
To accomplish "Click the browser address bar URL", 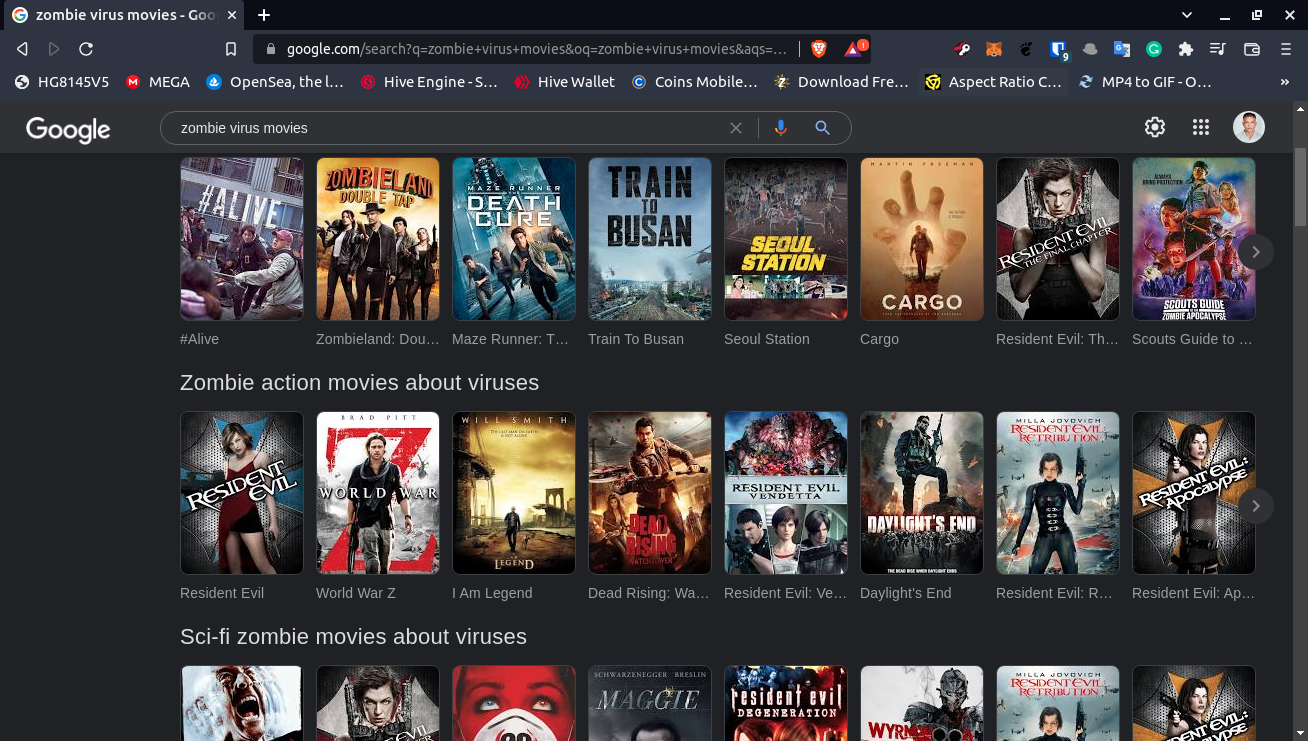I will point(537,49).
